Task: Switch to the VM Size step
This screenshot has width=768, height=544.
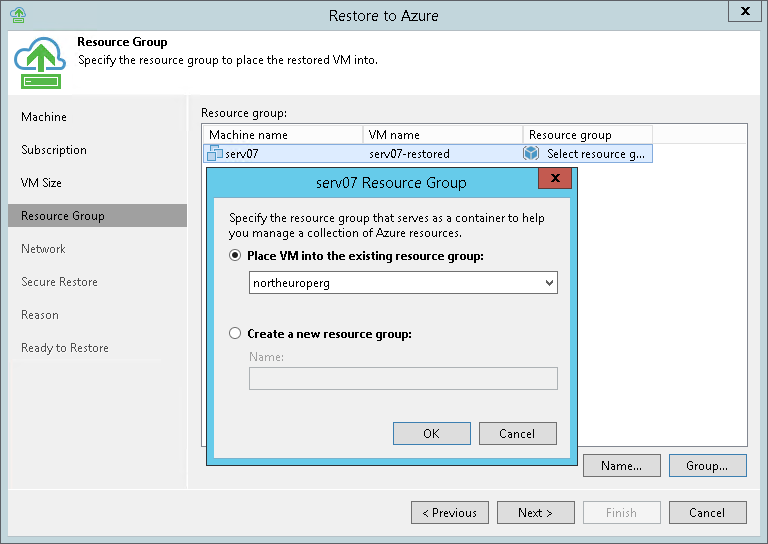Action: coord(41,183)
